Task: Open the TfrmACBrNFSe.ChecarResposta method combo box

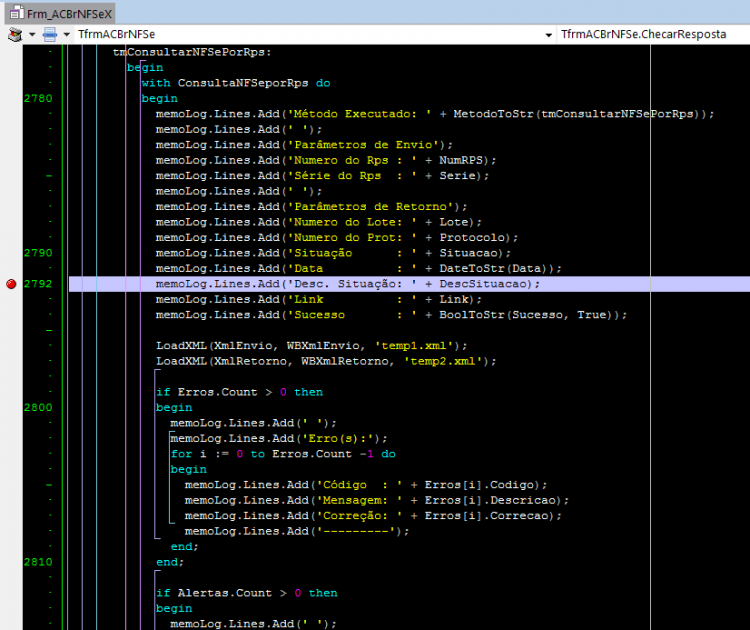Action: (653, 34)
